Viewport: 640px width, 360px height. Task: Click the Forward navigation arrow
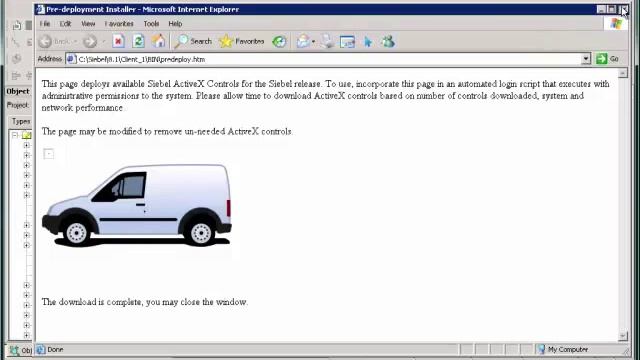pyautogui.click(x=90, y=41)
